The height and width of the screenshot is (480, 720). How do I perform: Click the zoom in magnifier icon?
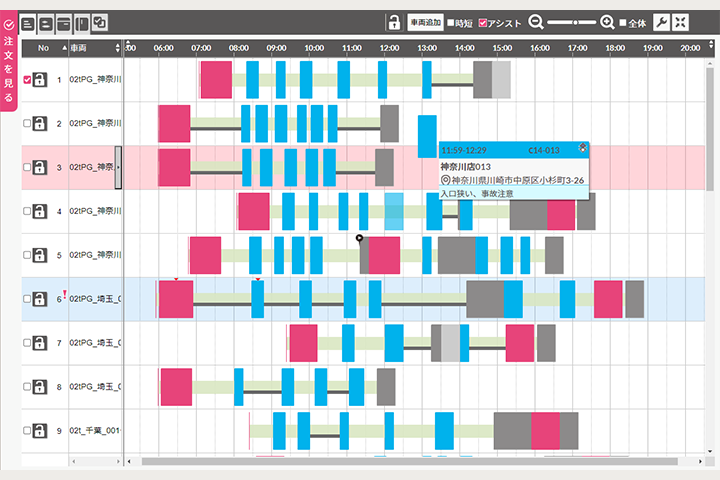607,22
